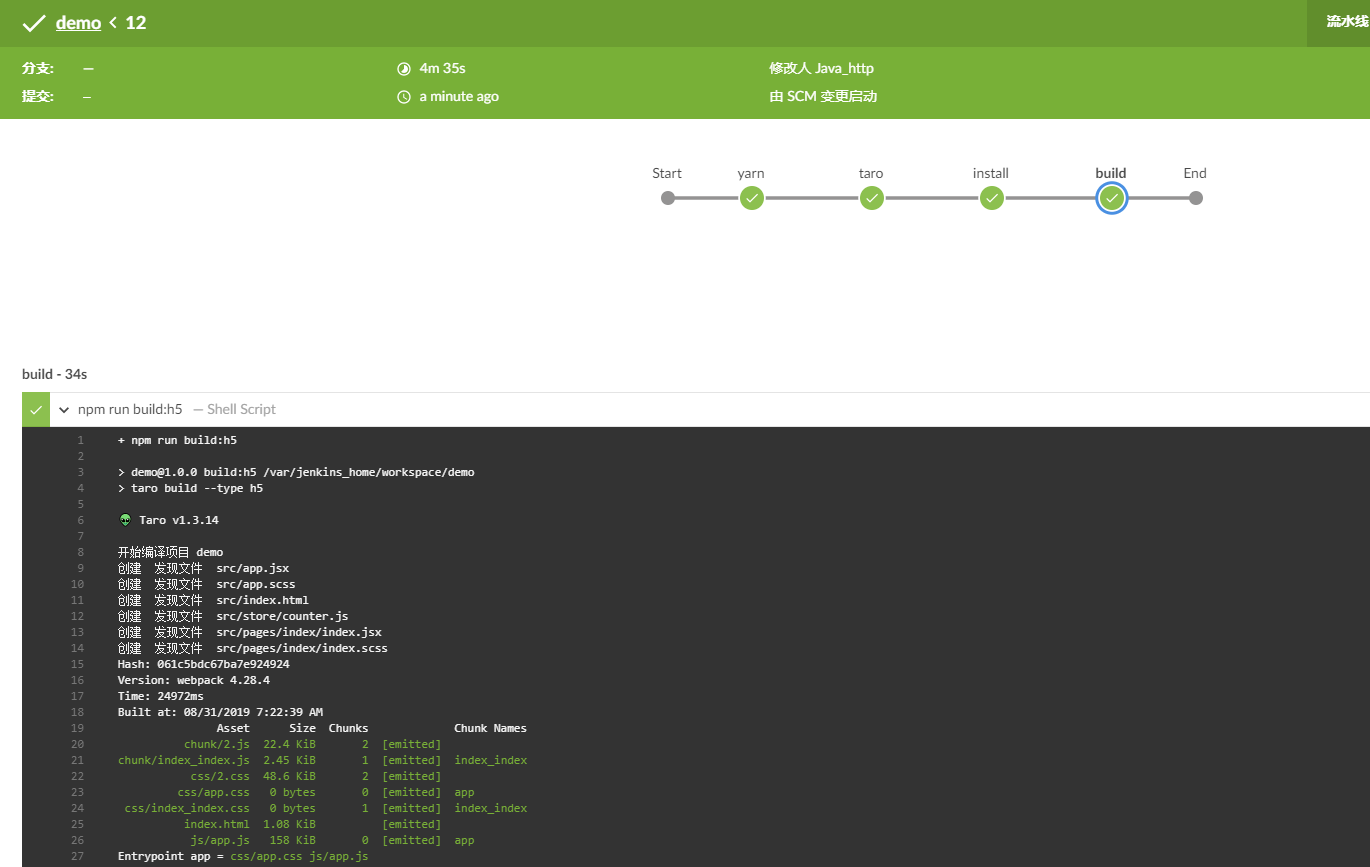This screenshot has width=1370, height=867.
Task: Click the 'Entrypoint app' log line
Action: [243, 856]
